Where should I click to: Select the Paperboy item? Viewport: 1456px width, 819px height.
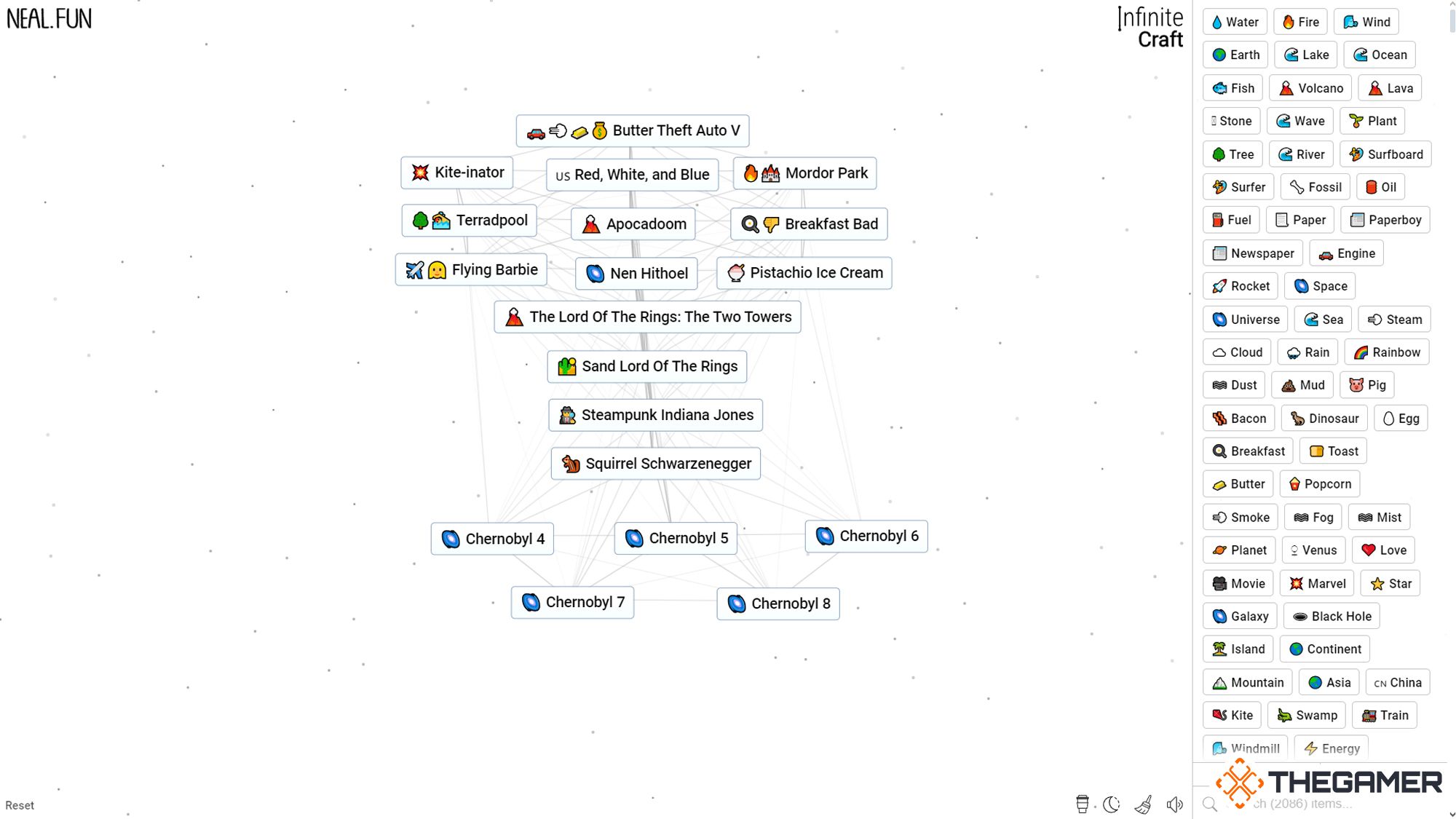pos(1385,220)
